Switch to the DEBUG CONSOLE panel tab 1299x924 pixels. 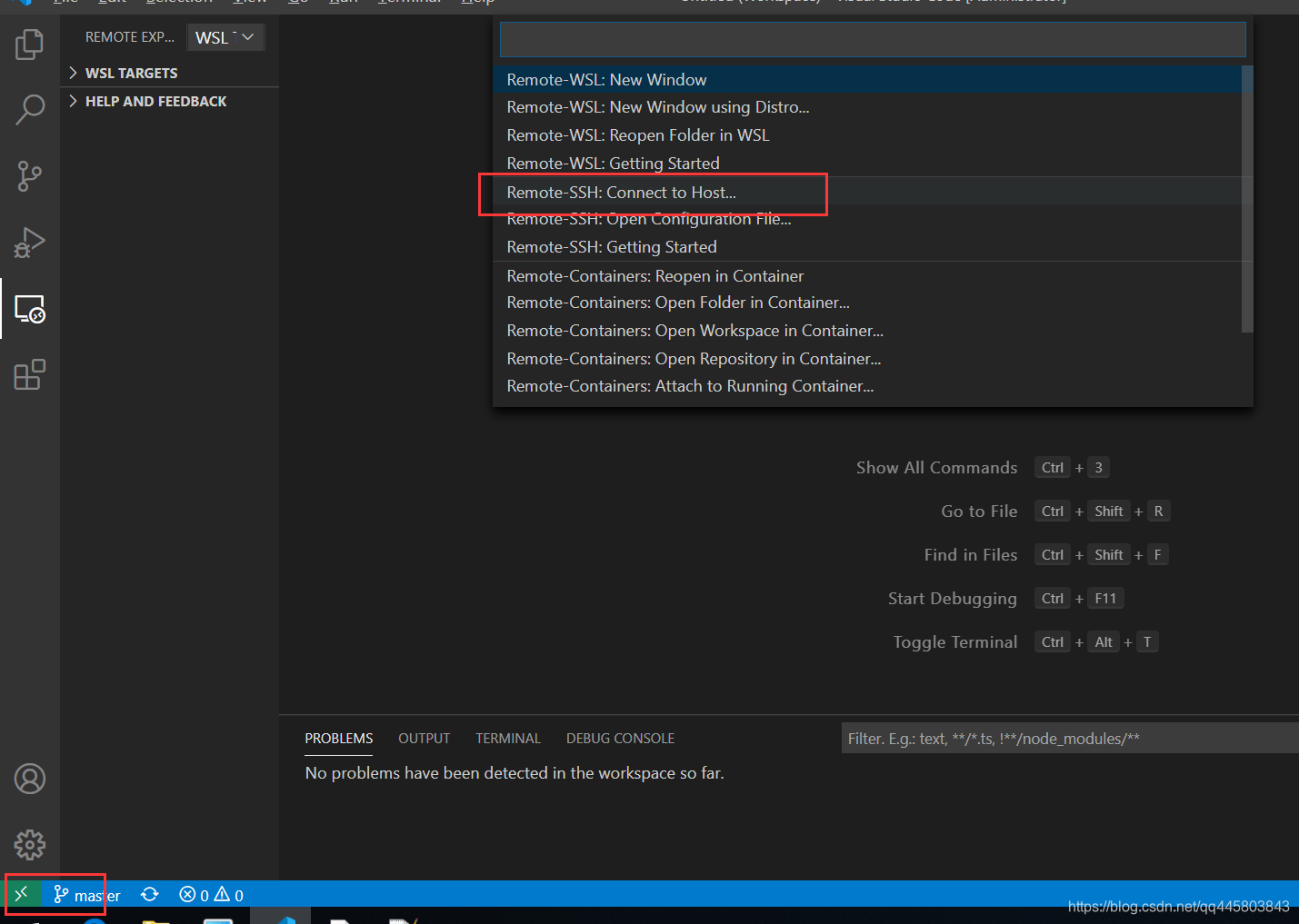point(621,739)
